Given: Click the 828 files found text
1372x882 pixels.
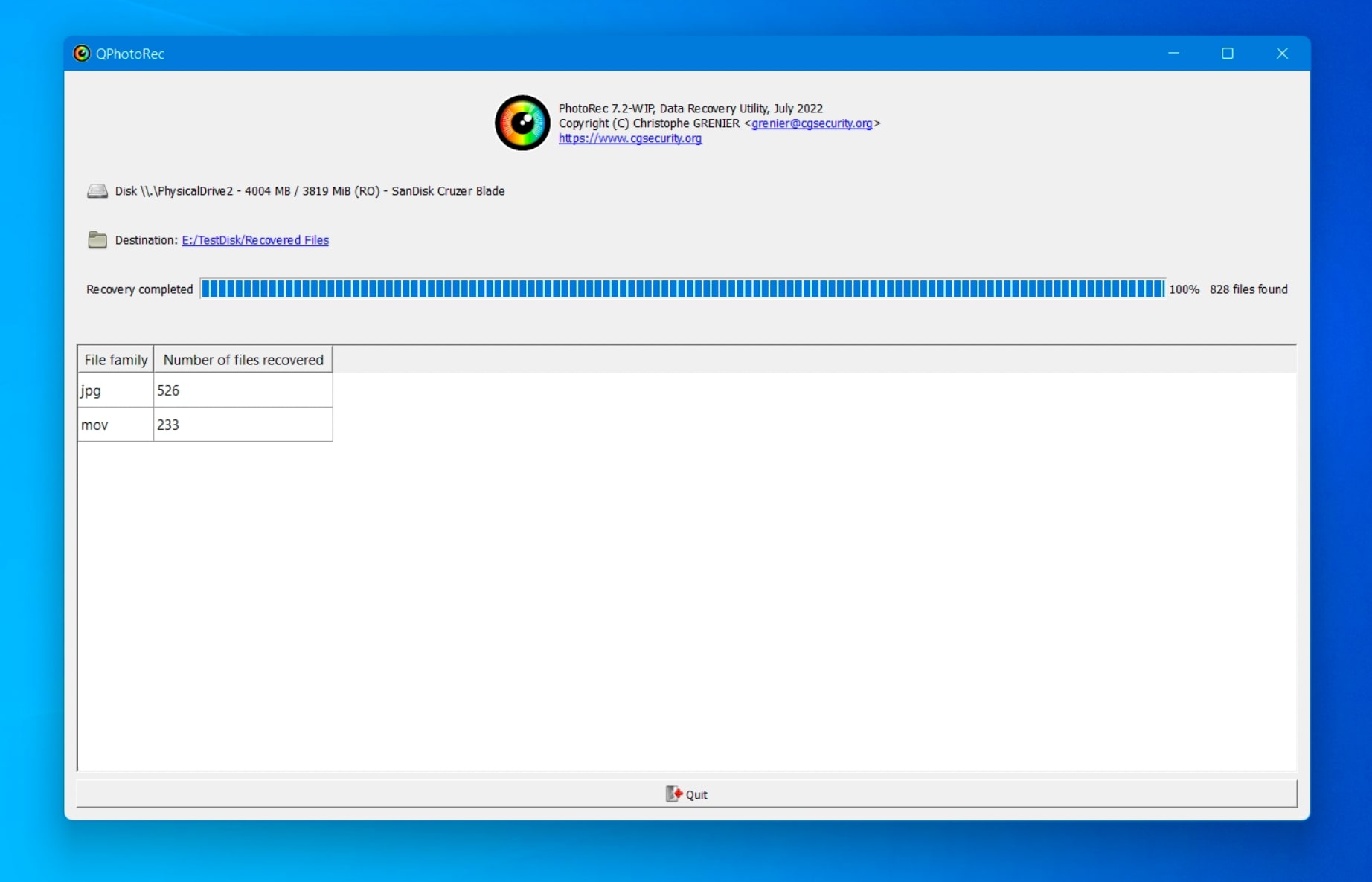Looking at the screenshot, I should point(1248,289).
